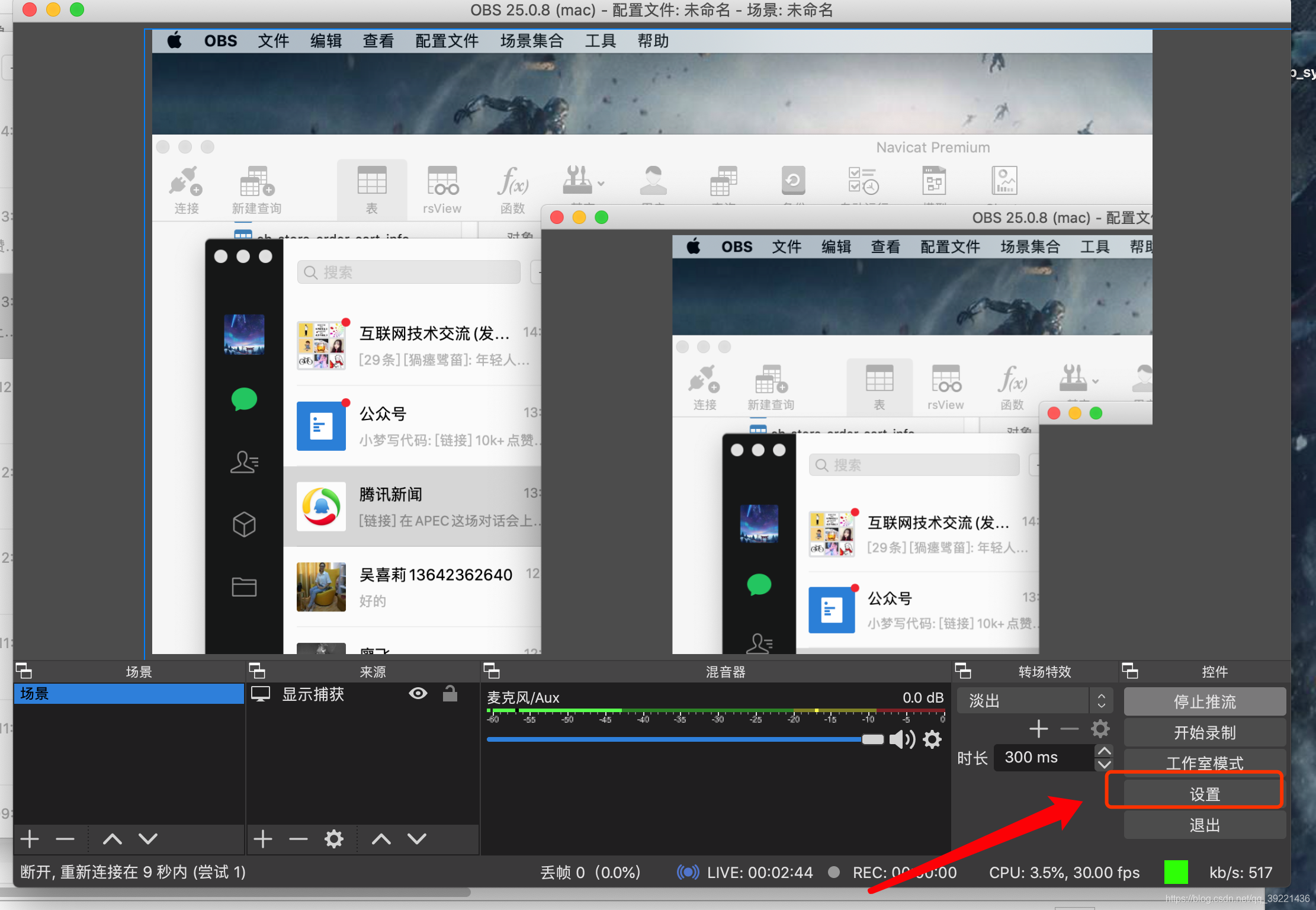Add a new source with plus

263,838
